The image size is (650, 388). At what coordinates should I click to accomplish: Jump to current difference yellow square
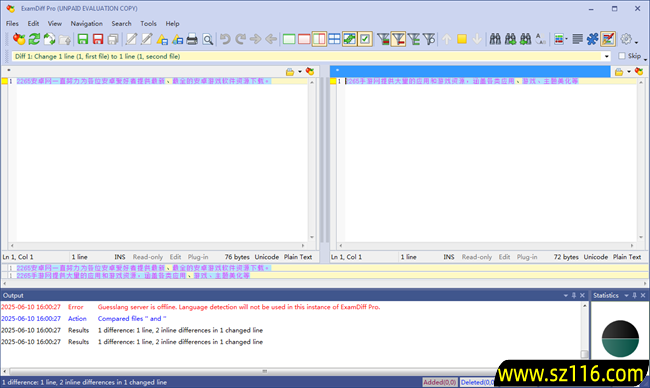pos(462,39)
